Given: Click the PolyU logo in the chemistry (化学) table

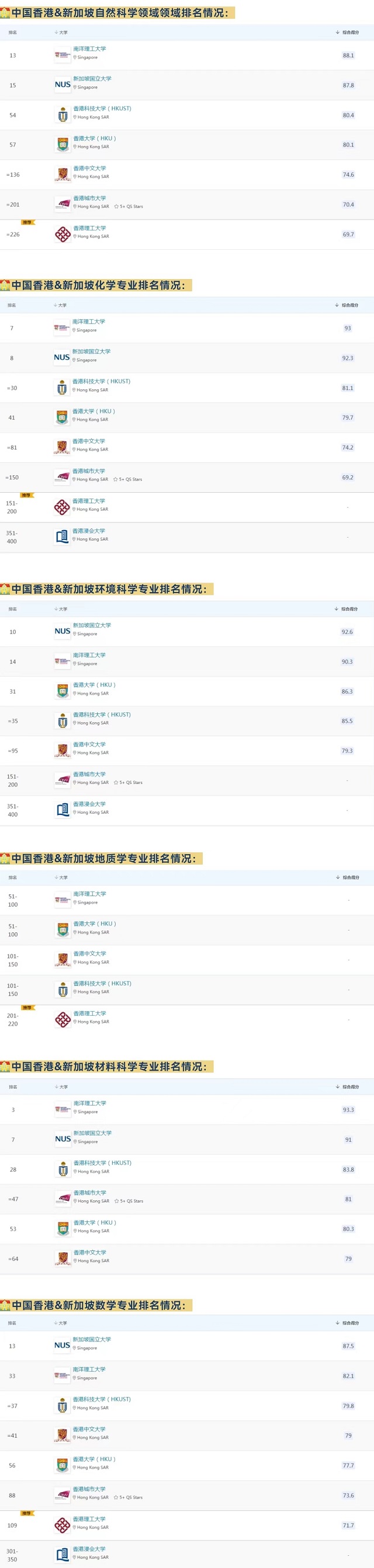Looking at the screenshot, I should [61, 507].
